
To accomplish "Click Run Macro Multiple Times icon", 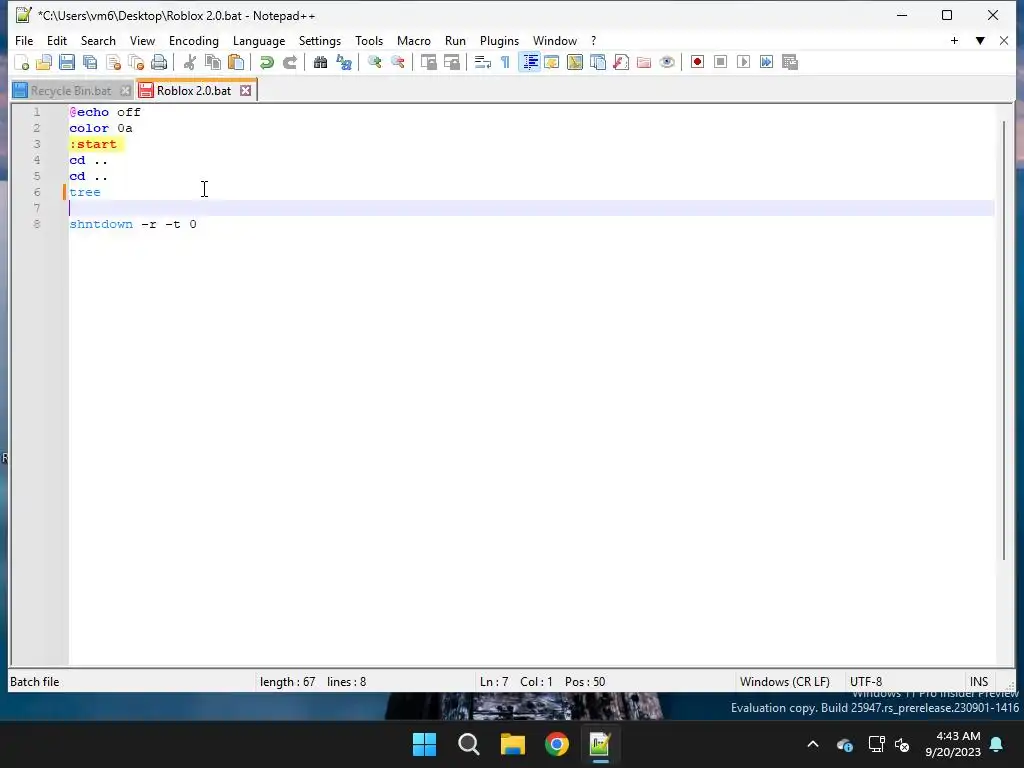I will point(766,62).
